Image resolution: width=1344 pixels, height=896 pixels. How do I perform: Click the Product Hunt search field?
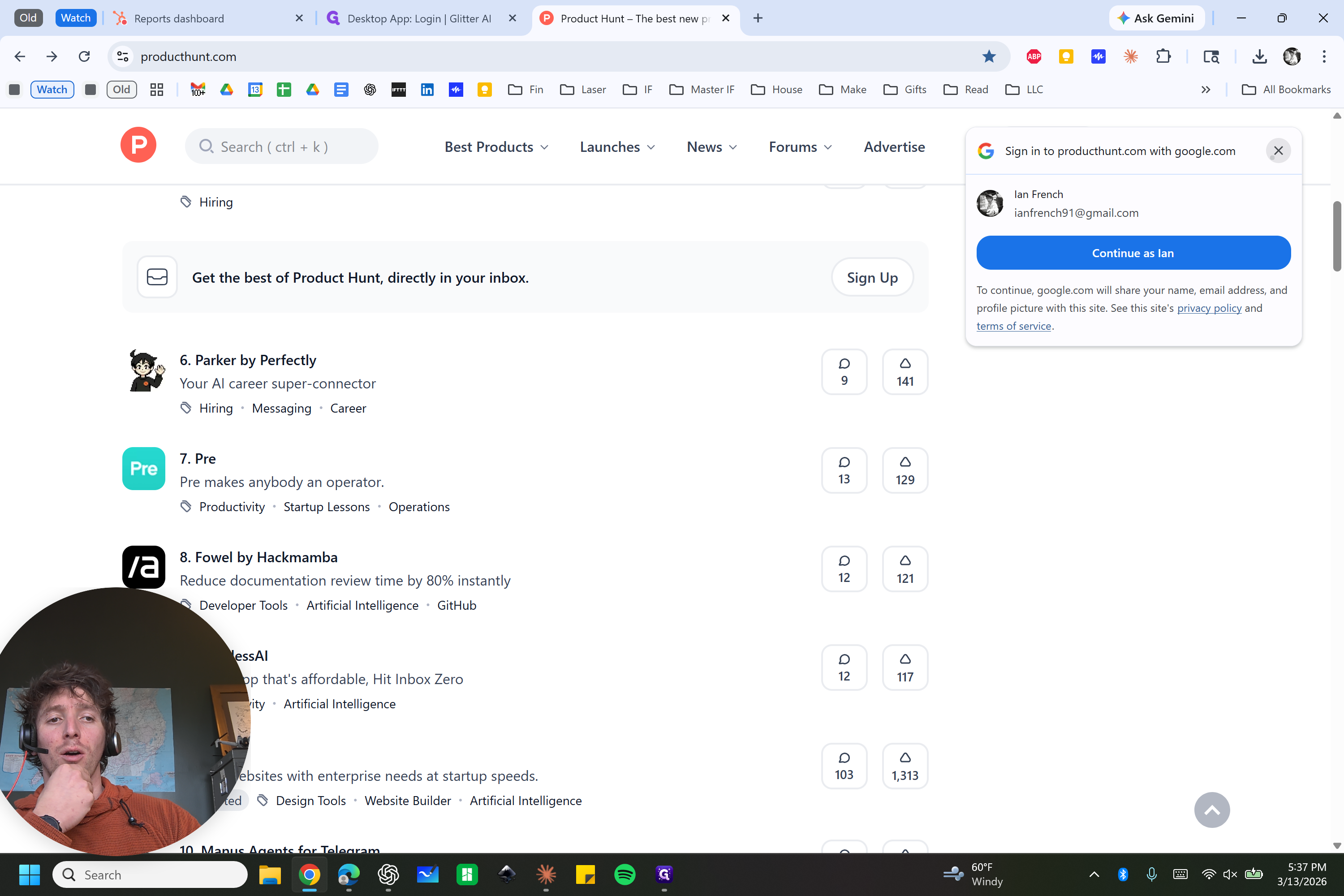[x=282, y=147]
